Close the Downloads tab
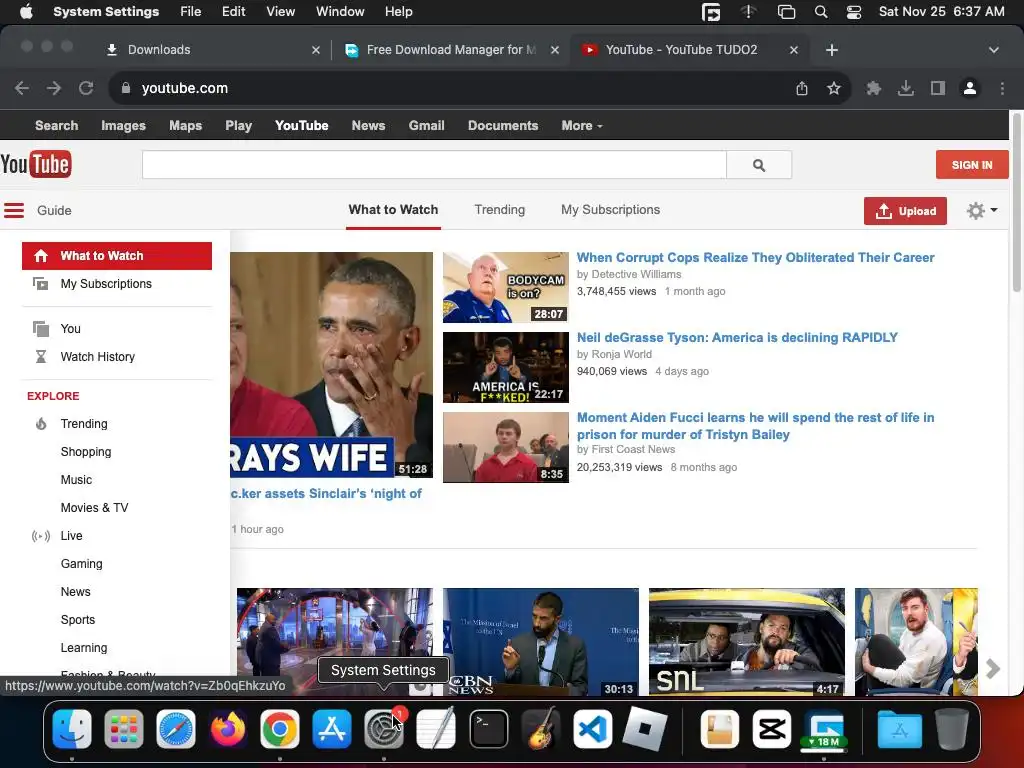1024x768 pixels. (x=316, y=50)
